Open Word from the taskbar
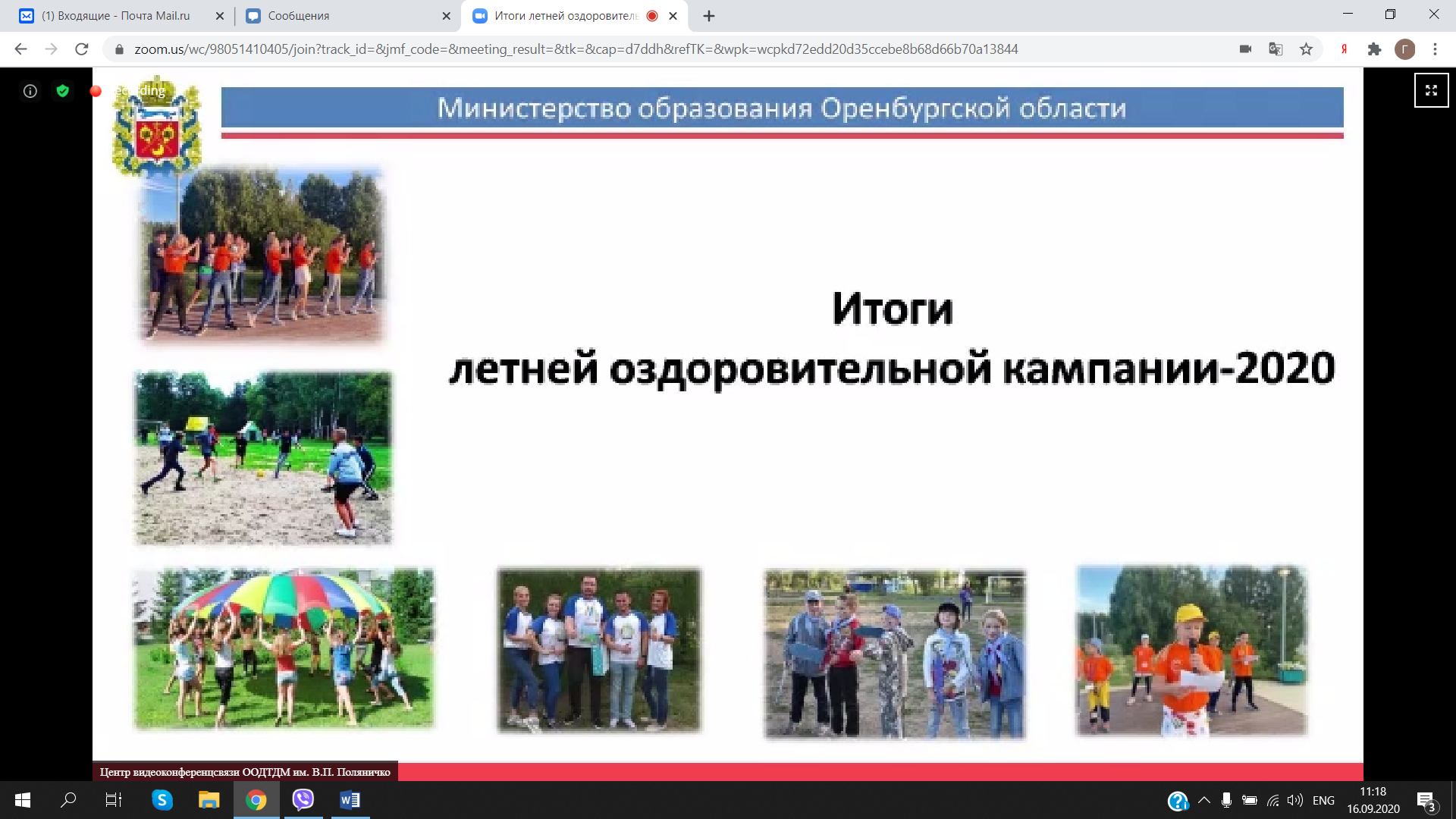 [x=350, y=800]
